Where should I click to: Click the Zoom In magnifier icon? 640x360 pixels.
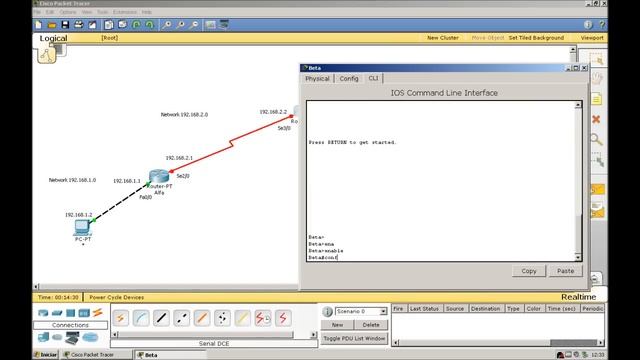click(x=167, y=25)
